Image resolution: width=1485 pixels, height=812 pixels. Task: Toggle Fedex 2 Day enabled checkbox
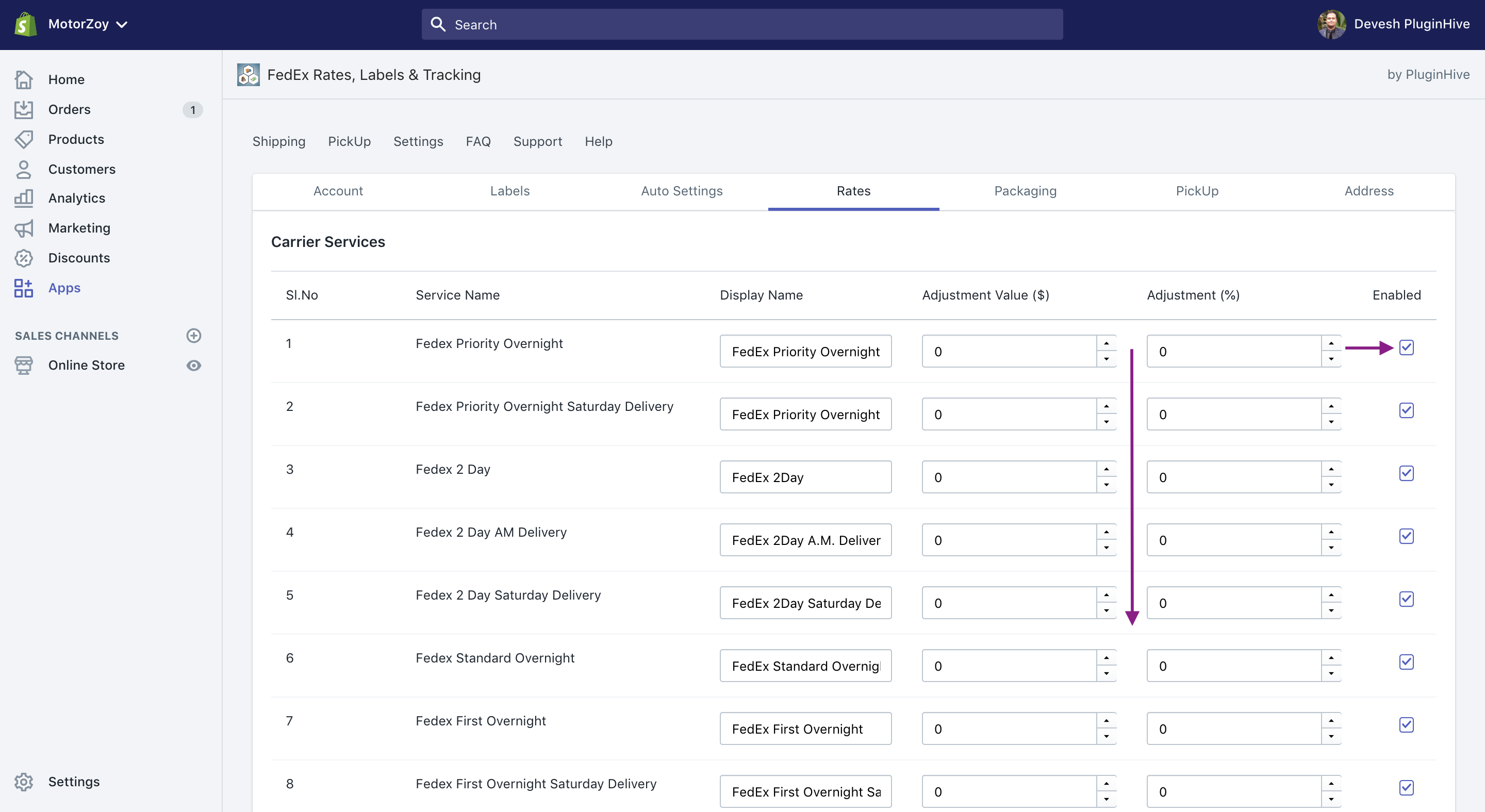tap(1407, 473)
